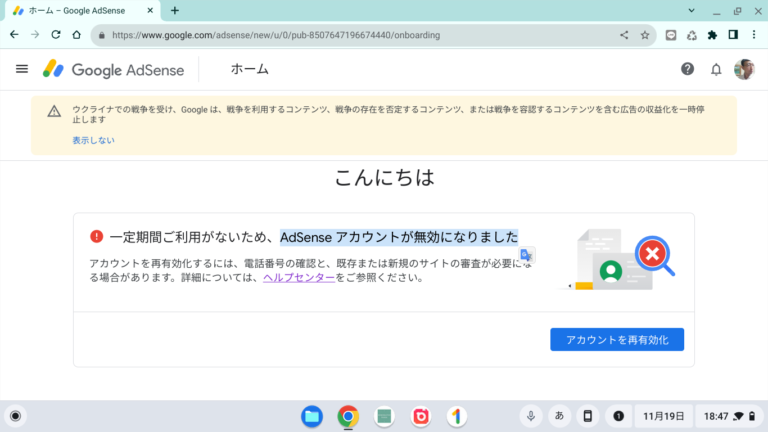Open the ヘルプセンター link
Image resolution: width=768 pixels, height=432 pixels.
[x=299, y=277]
